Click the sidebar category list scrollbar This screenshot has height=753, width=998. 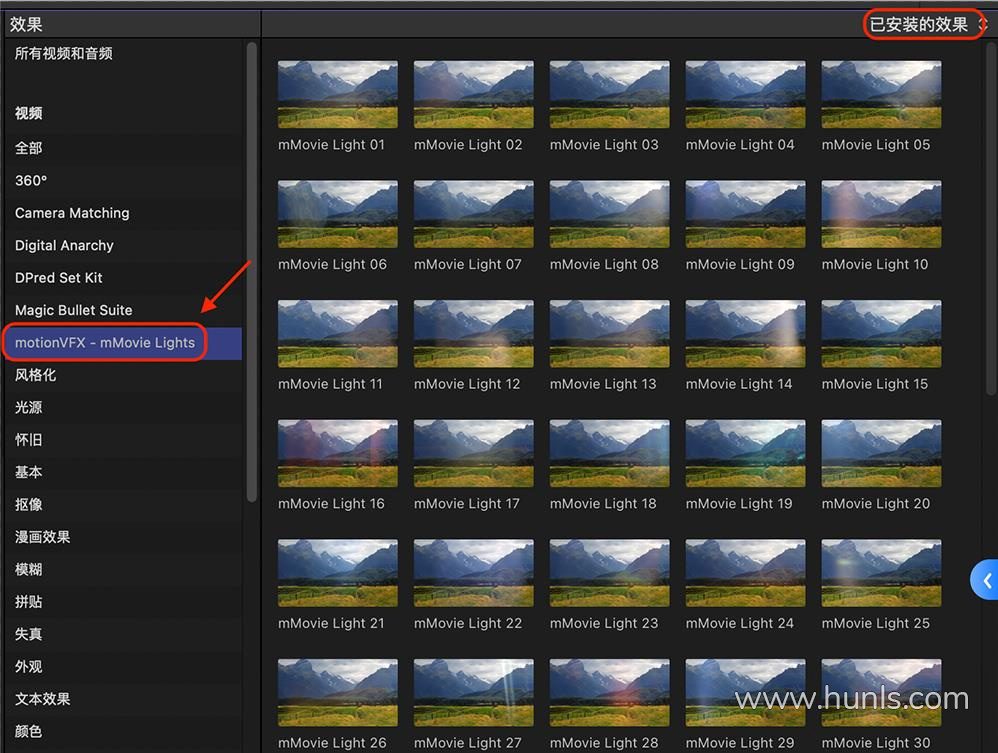[x=251, y=272]
